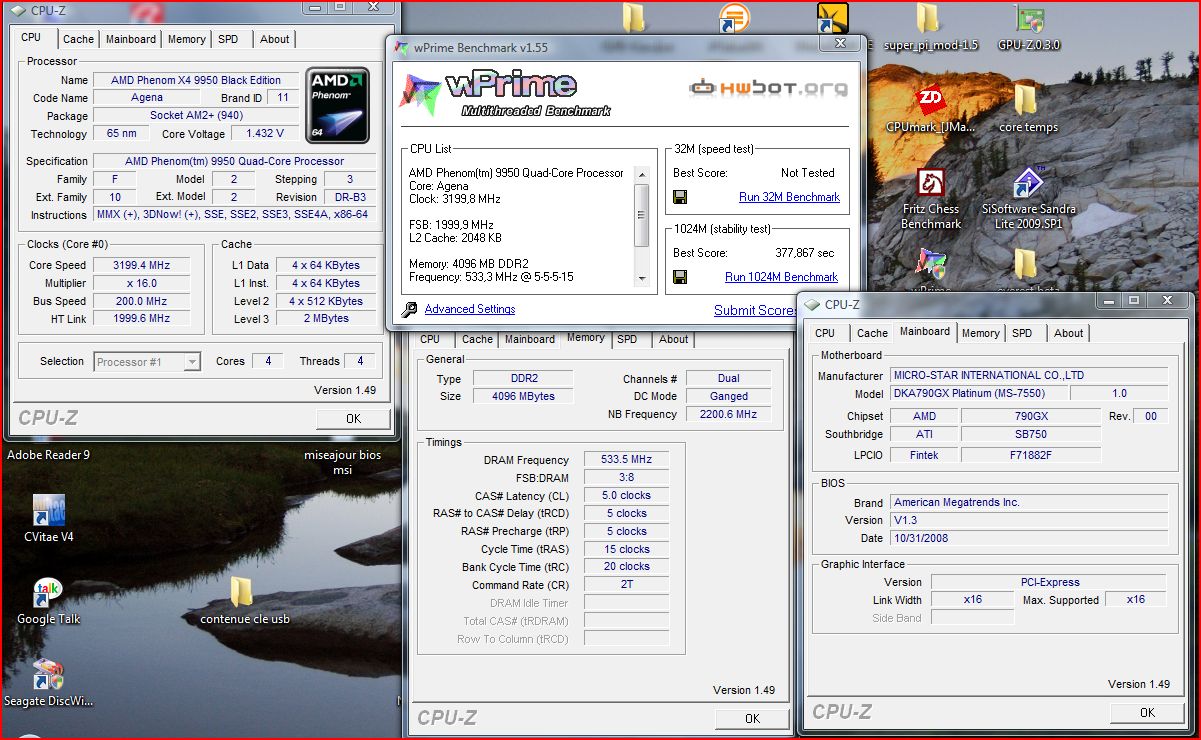The image size is (1201, 740).
Task: Open About tab in CPU-Z Motherboard window
Action: (x=1069, y=333)
